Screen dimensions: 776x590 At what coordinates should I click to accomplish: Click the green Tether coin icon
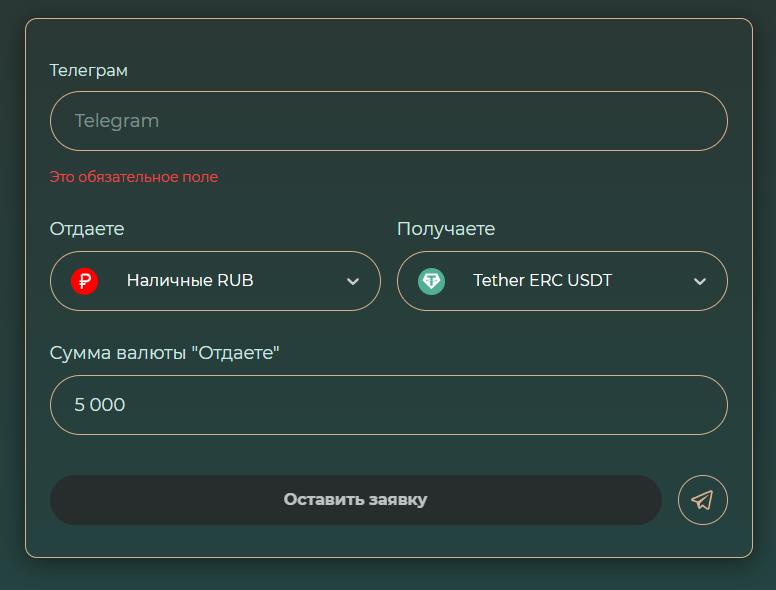pos(431,281)
